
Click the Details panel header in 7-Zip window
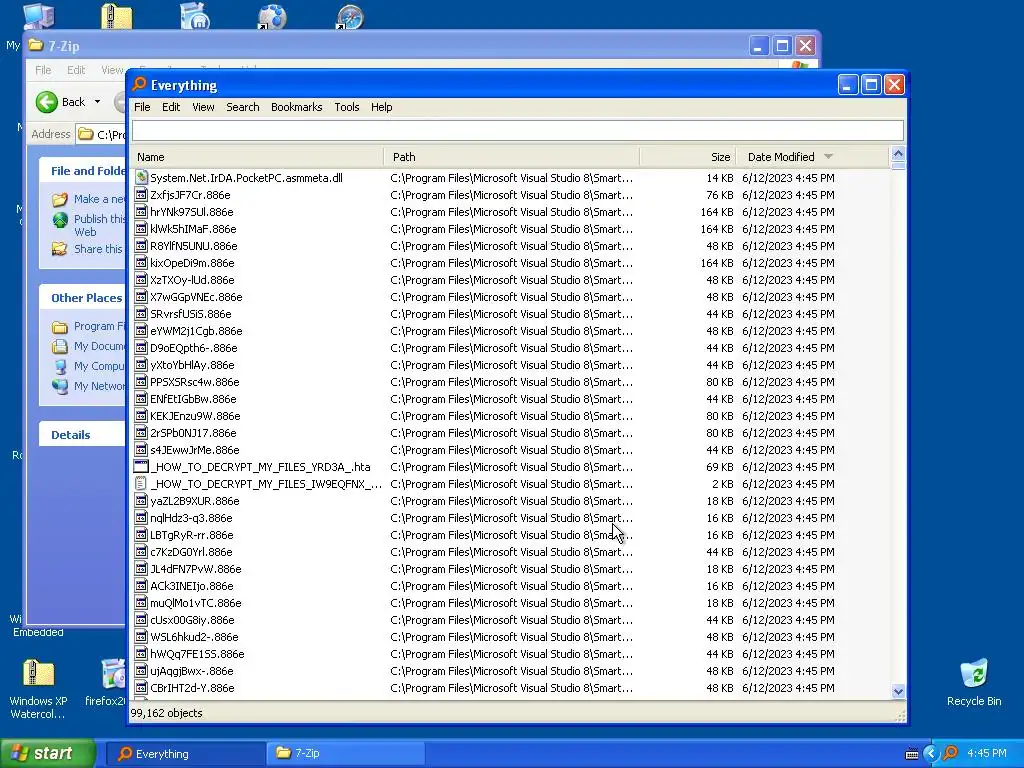tap(82, 435)
